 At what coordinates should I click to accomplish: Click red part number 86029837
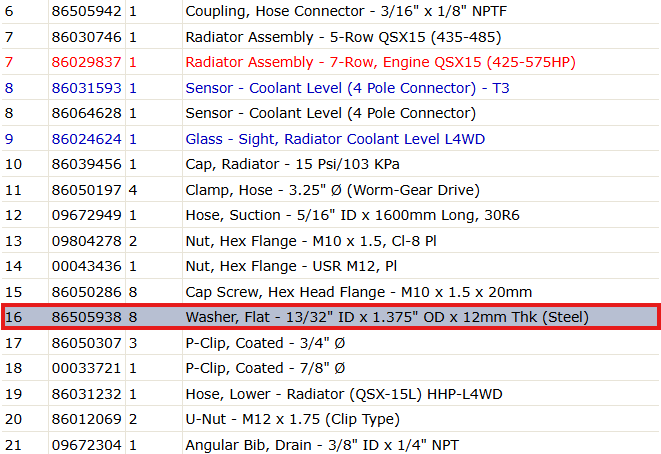pos(86,62)
